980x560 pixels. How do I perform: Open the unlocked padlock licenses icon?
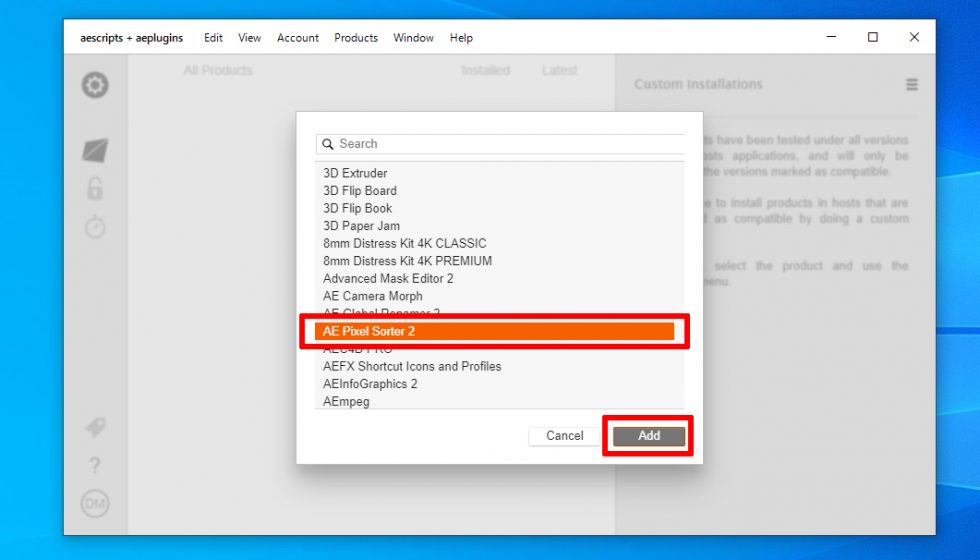pos(95,188)
